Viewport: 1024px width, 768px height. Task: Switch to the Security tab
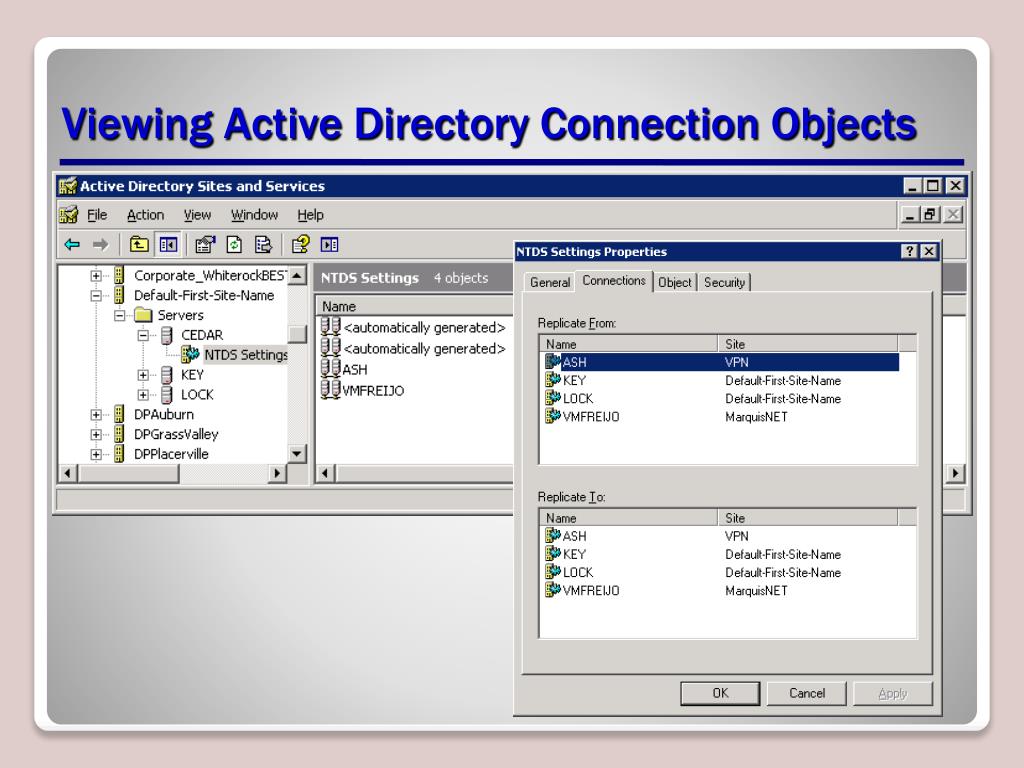coord(724,282)
